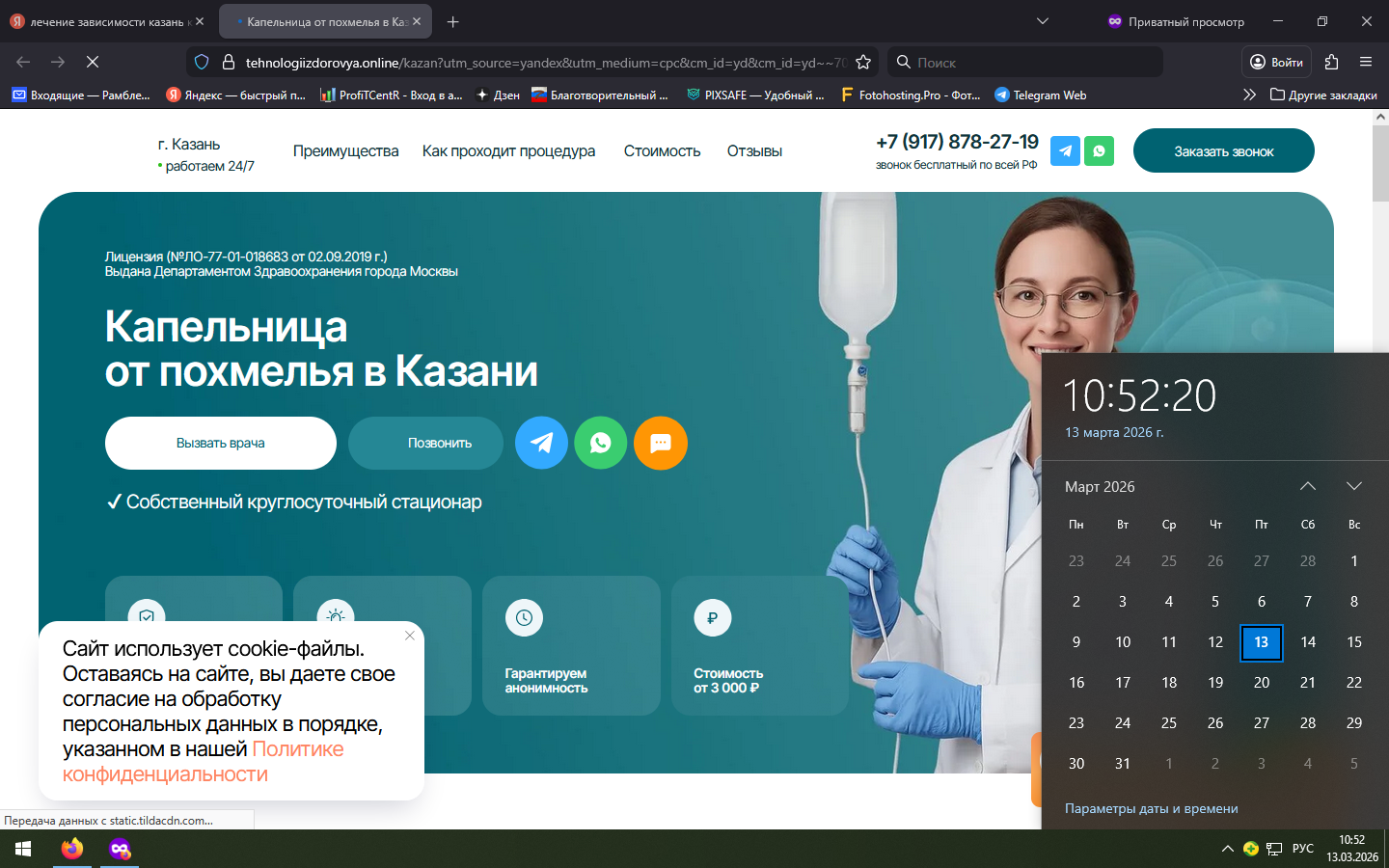Click the taskbar clock showing 10:52
This screenshot has width=1389, height=868.
click(x=1352, y=849)
